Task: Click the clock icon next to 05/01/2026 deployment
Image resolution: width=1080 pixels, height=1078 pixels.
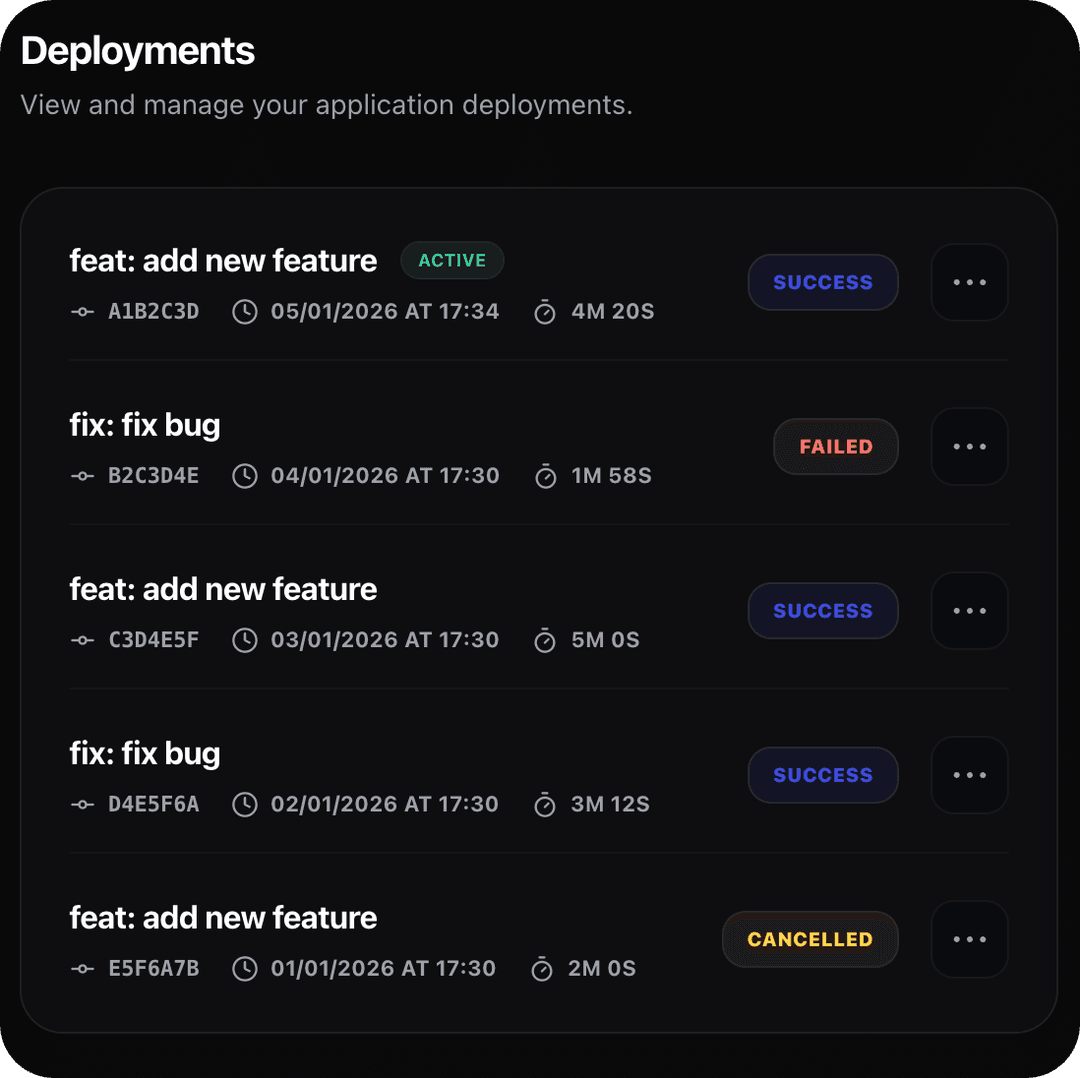Action: coord(245,311)
